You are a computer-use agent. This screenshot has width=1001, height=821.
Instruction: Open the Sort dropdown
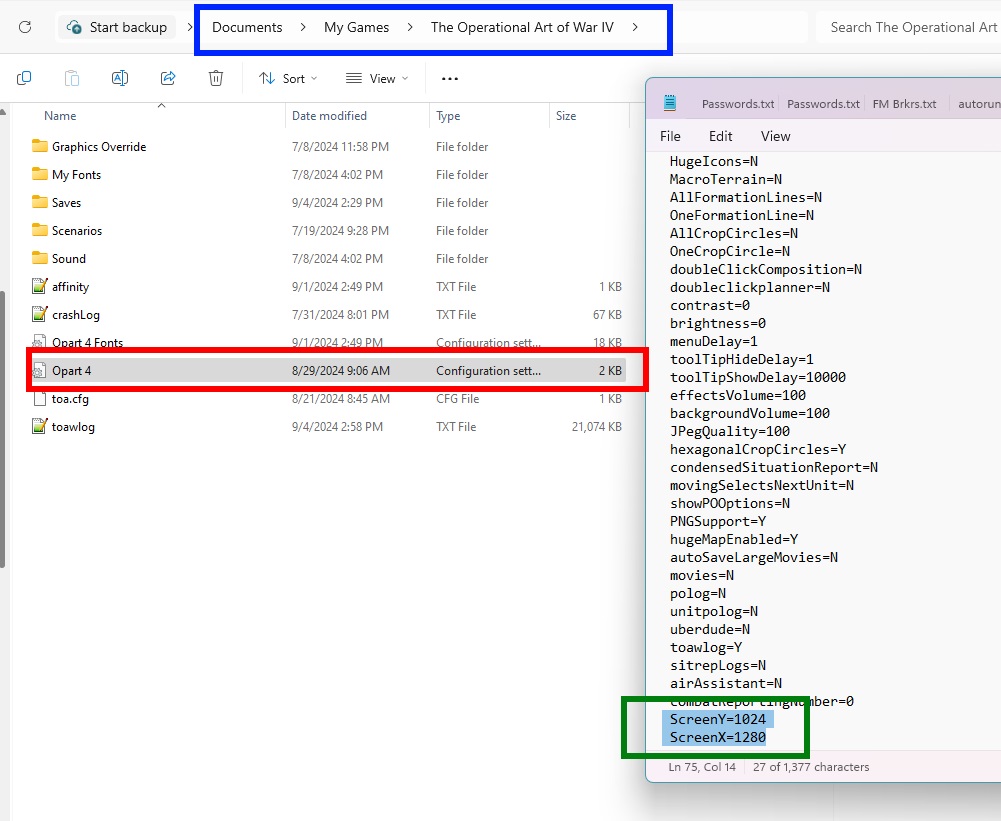[288, 78]
